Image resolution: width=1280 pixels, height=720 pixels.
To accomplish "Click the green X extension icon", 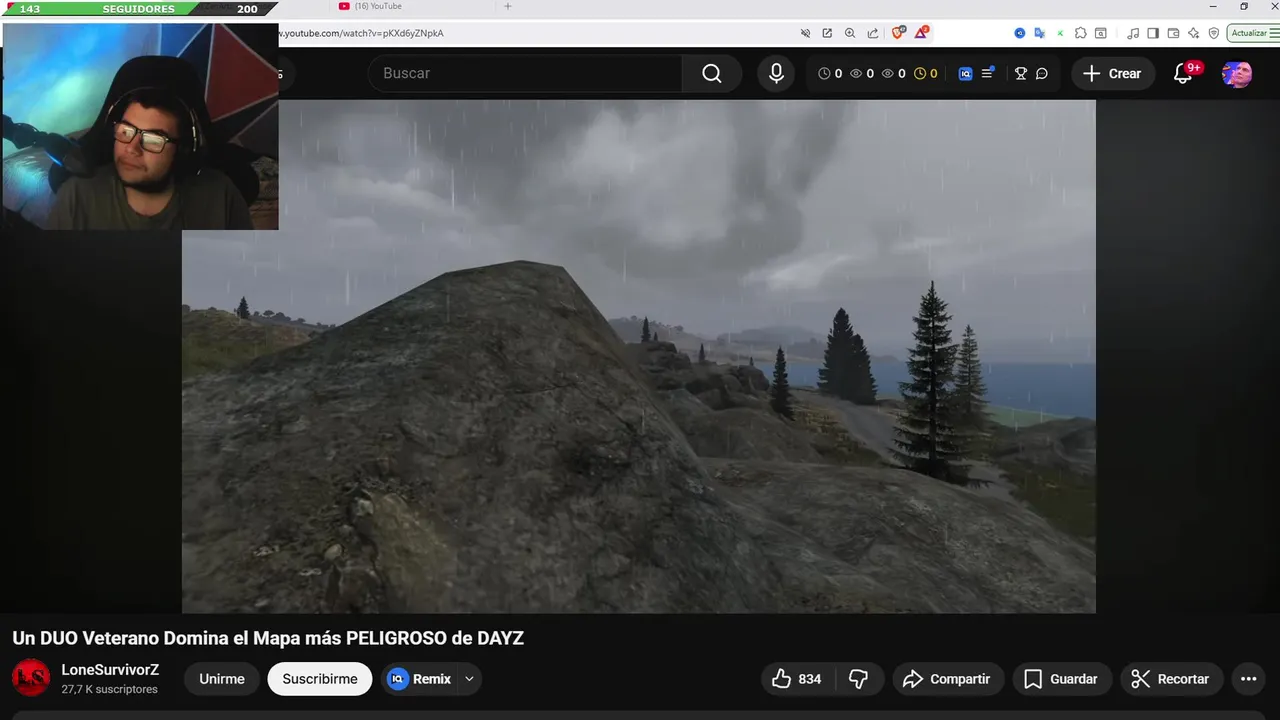I will (x=1060, y=33).
